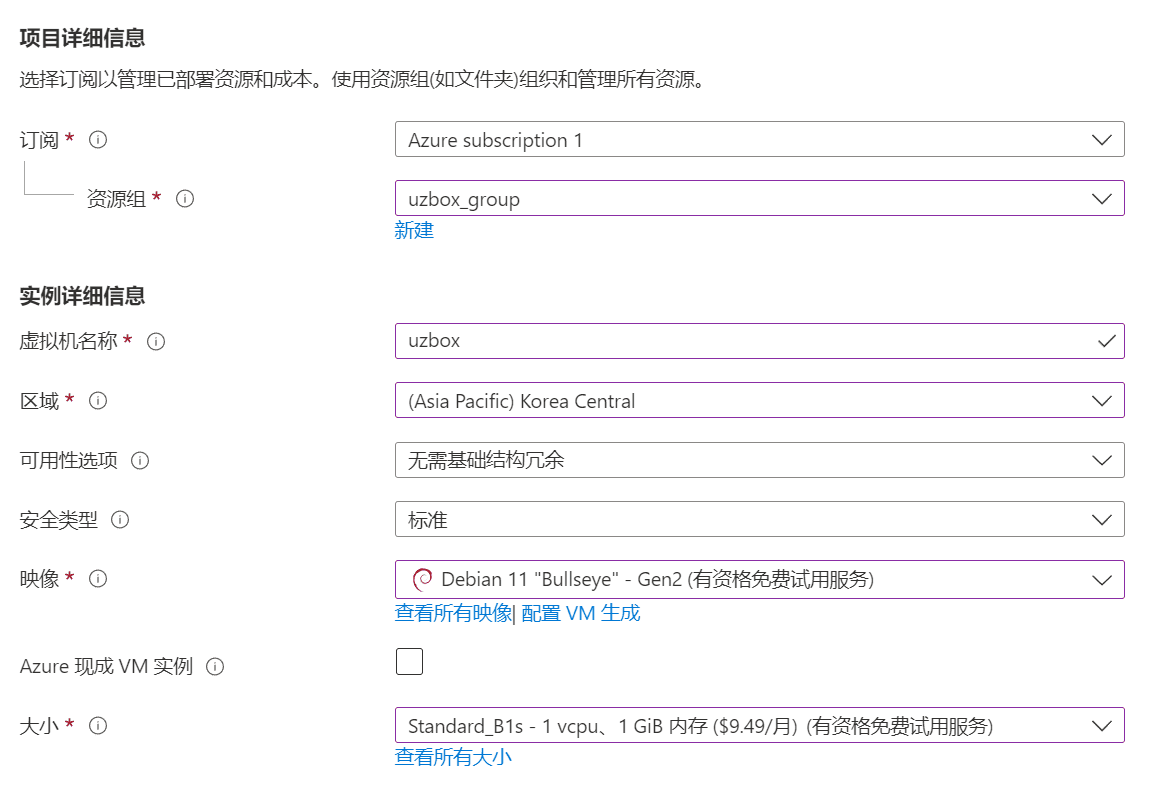Open the 区域 Korea Central dropdown

pos(759,401)
